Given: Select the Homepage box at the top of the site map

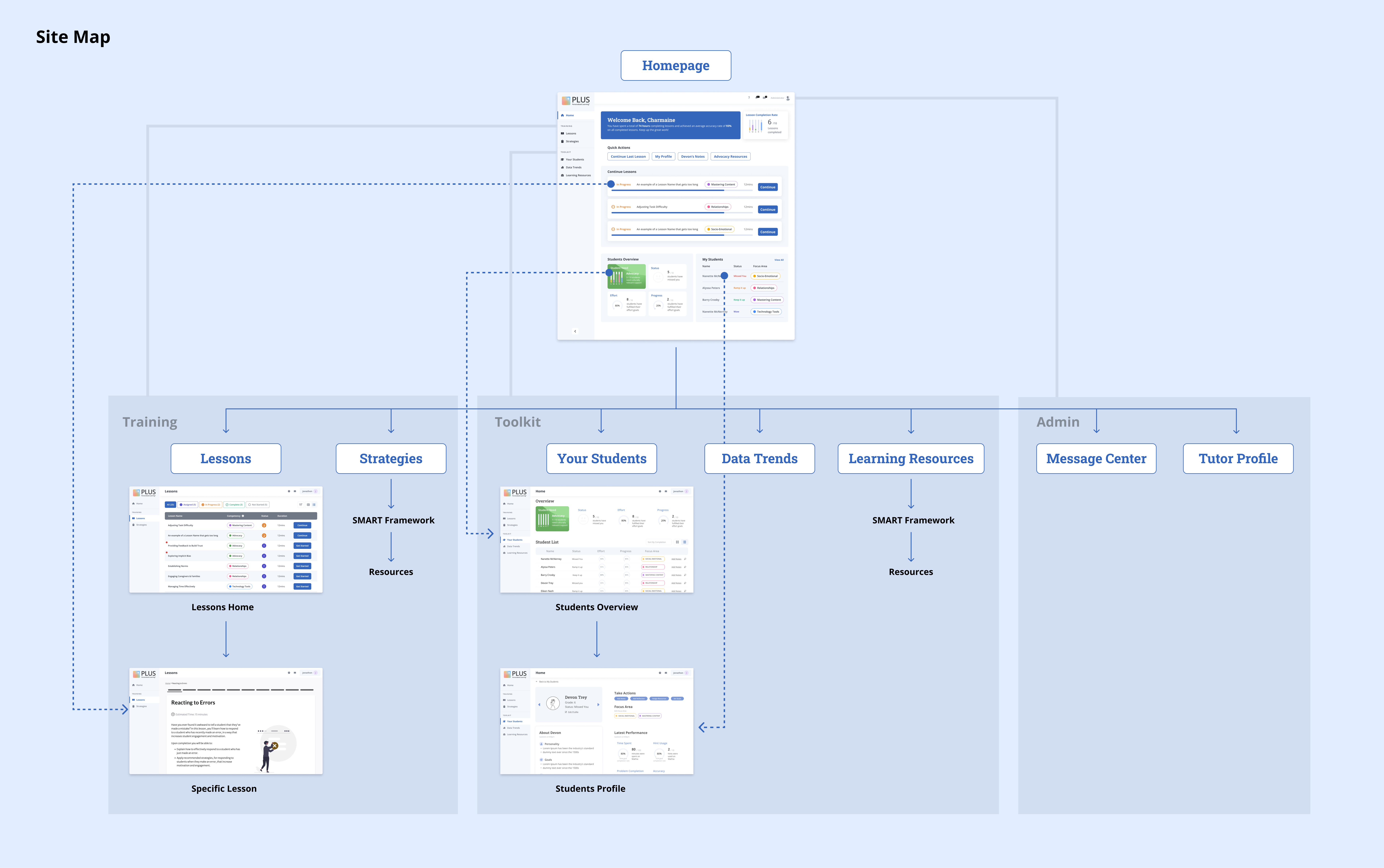Looking at the screenshot, I should tap(676, 65).
